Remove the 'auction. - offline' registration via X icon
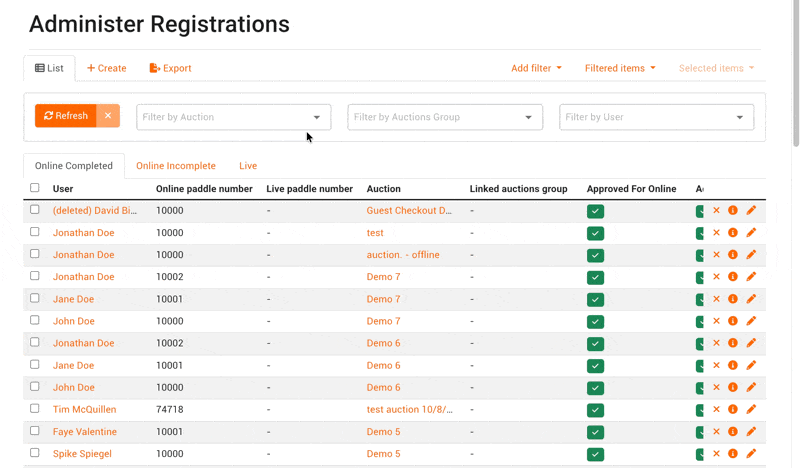 point(716,255)
